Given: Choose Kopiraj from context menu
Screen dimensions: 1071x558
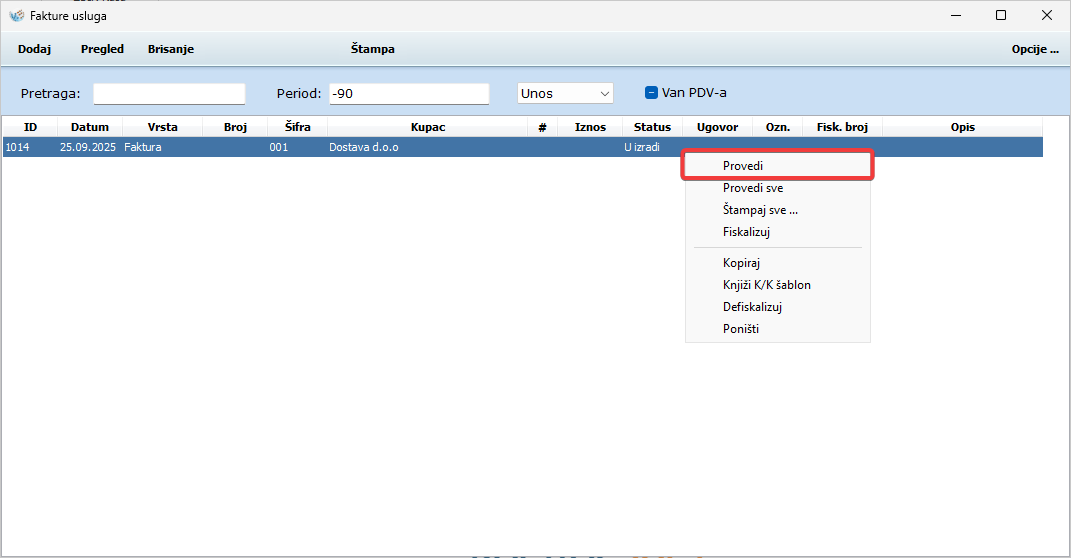Looking at the screenshot, I should point(741,263).
